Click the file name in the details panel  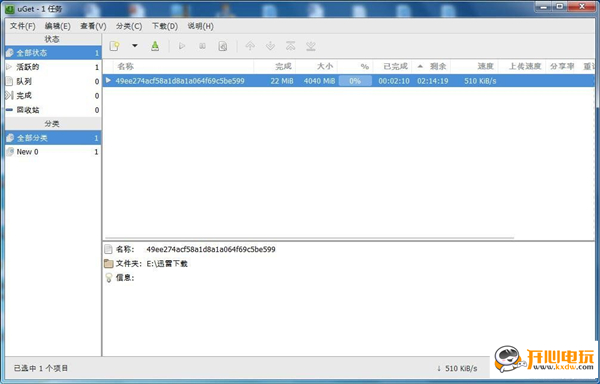(x=211, y=249)
